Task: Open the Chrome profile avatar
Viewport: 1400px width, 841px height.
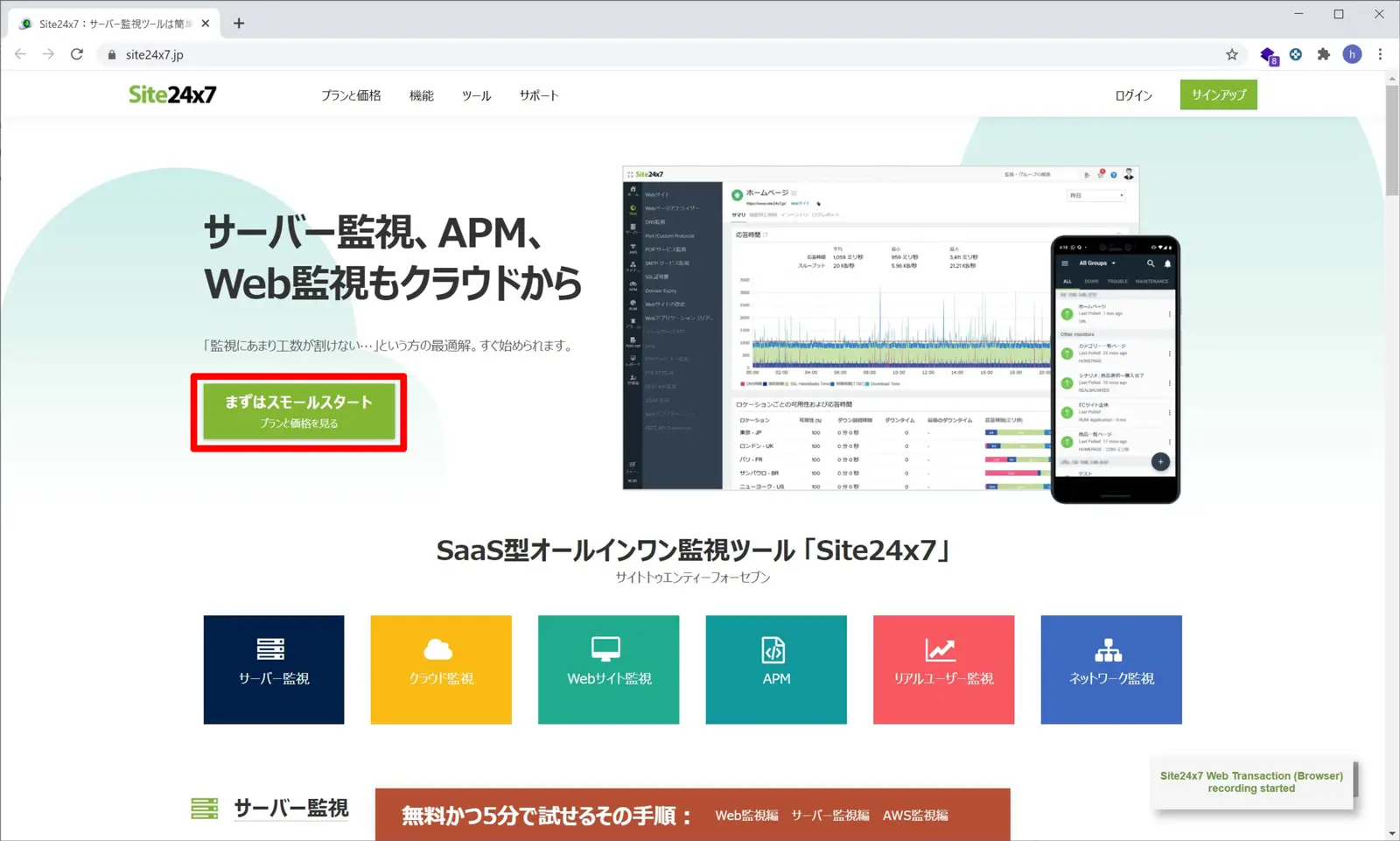Action: (x=1352, y=54)
